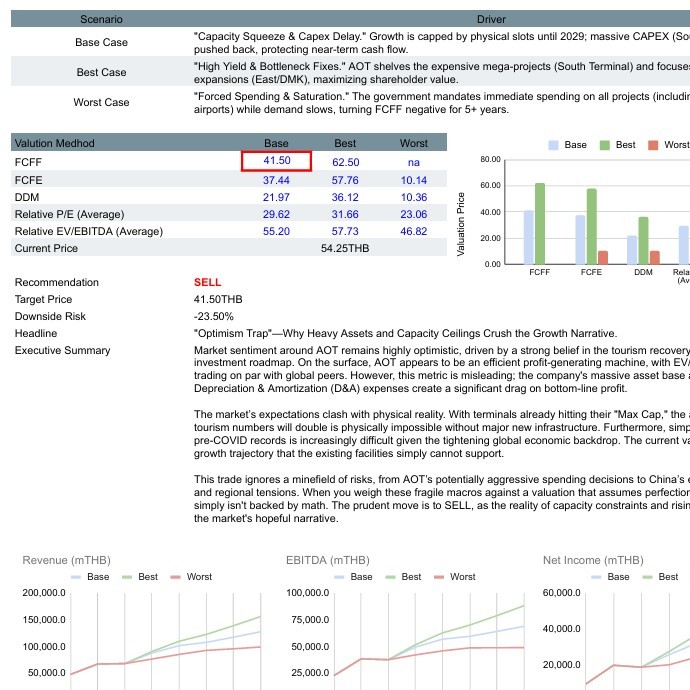
Task: Click the red Worst bar for FCFE
Action: (603, 257)
